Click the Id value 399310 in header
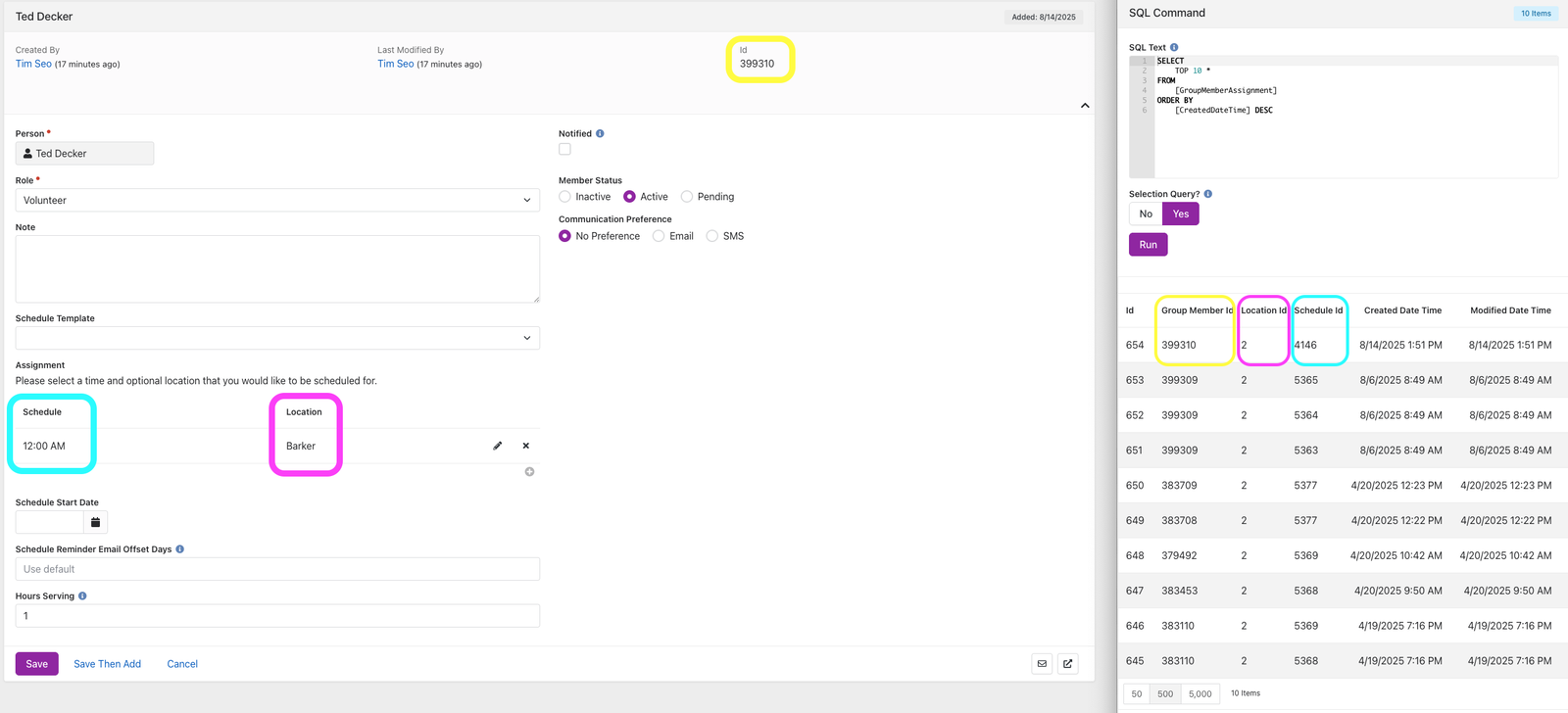The image size is (1568, 713). [757, 64]
